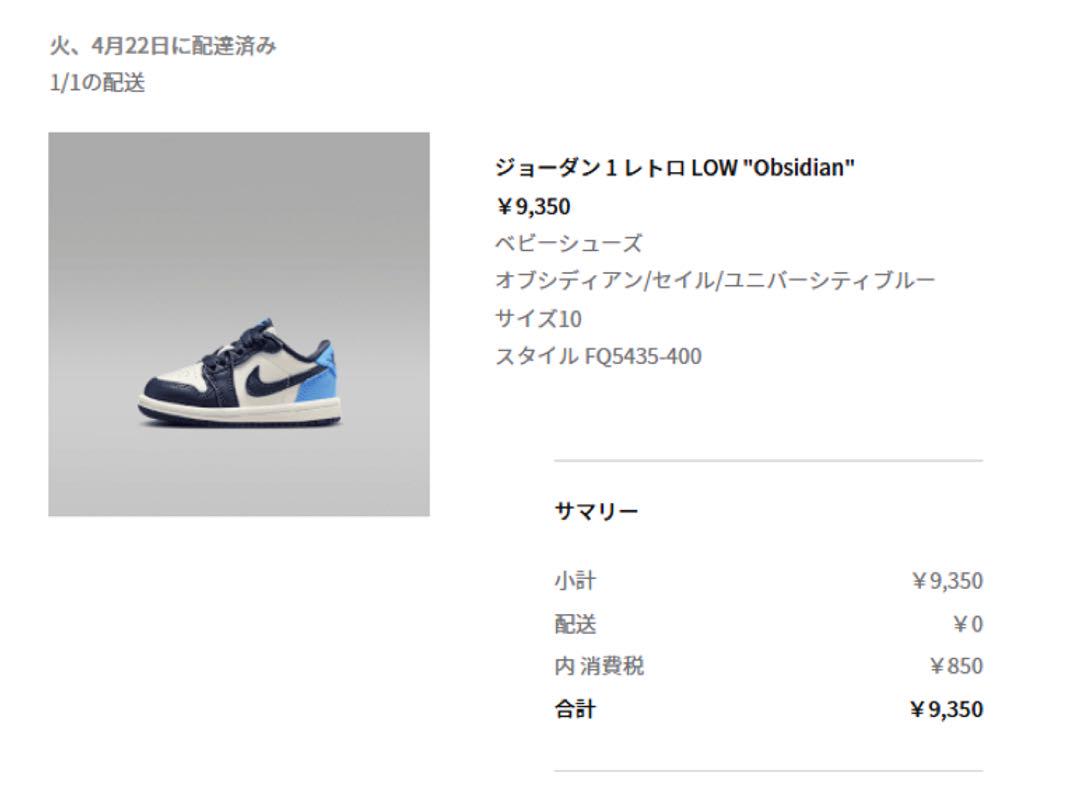Screen dimensions: 1080x801
Task: Click the ジョーダン 1 レトロ LOW "Obsidian" product title
Action: point(674,167)
